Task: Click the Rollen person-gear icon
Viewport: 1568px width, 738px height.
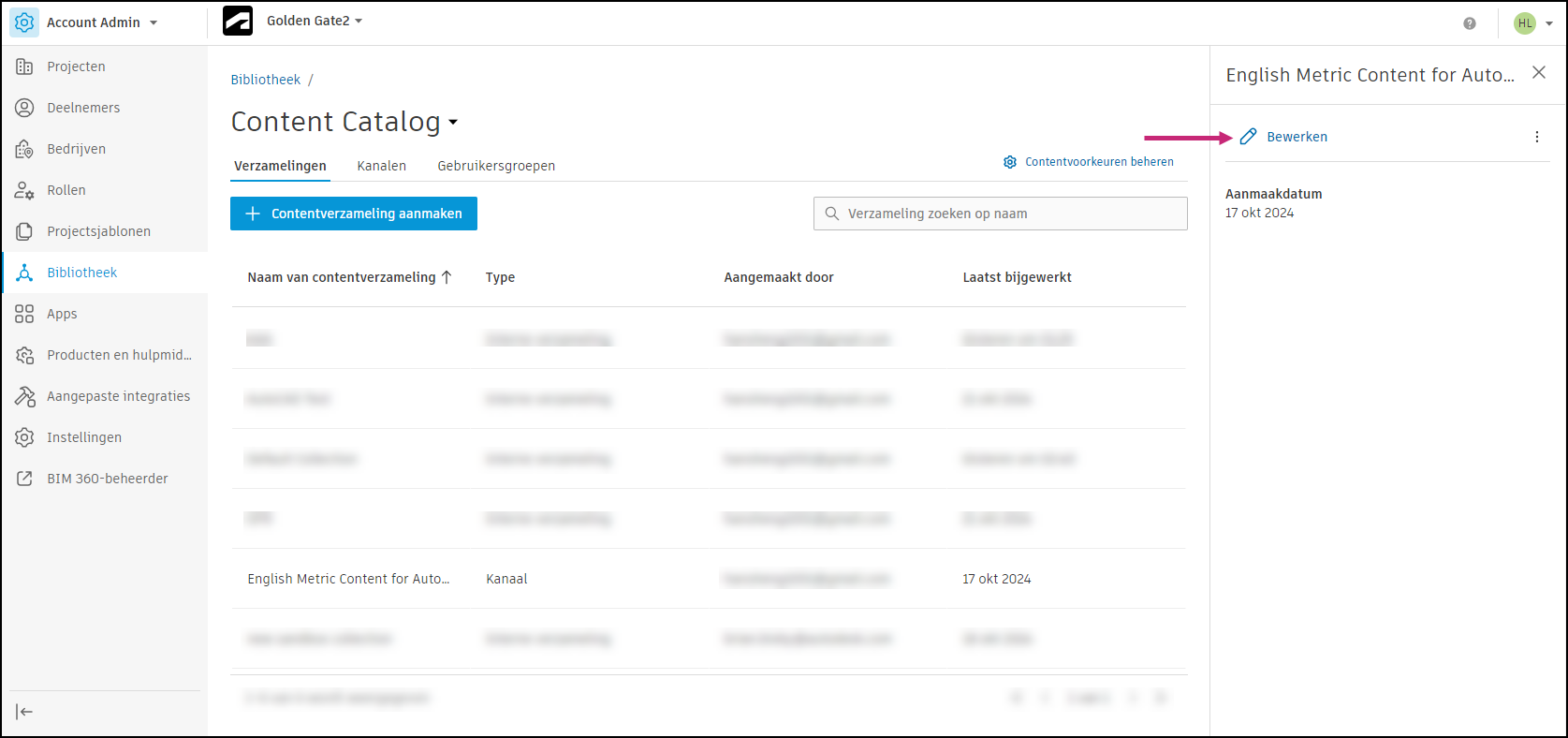Action: point(24,190)
